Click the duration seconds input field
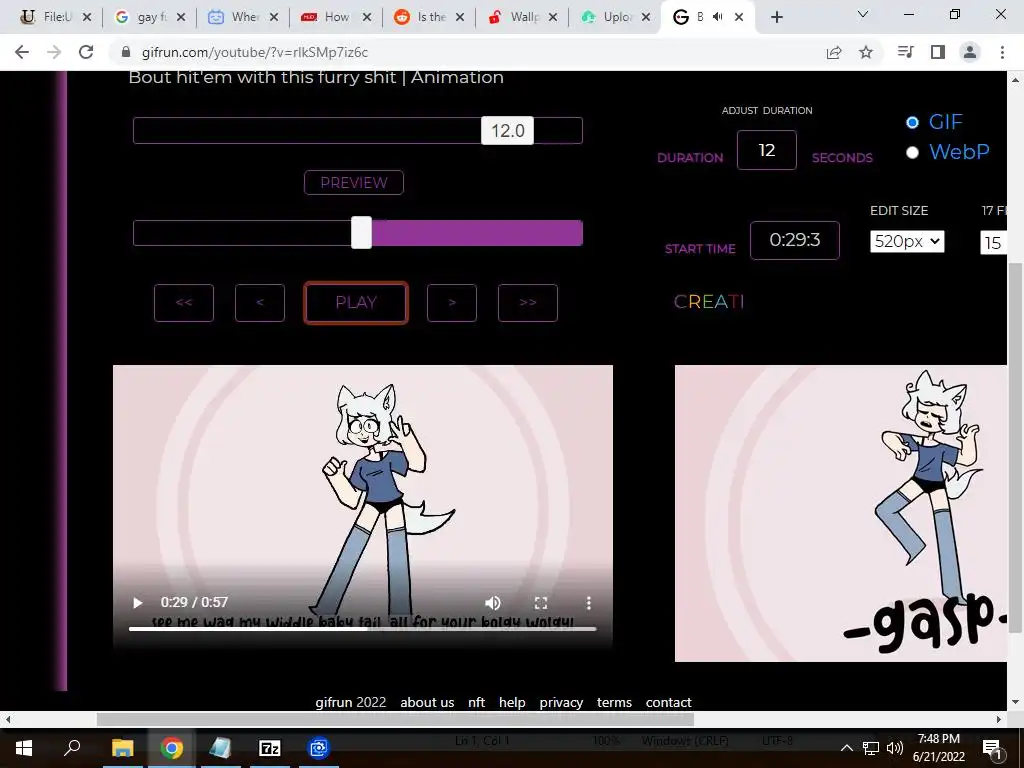Image resolution: width=1024 pixels, height=768 pixels. (767, 150)
